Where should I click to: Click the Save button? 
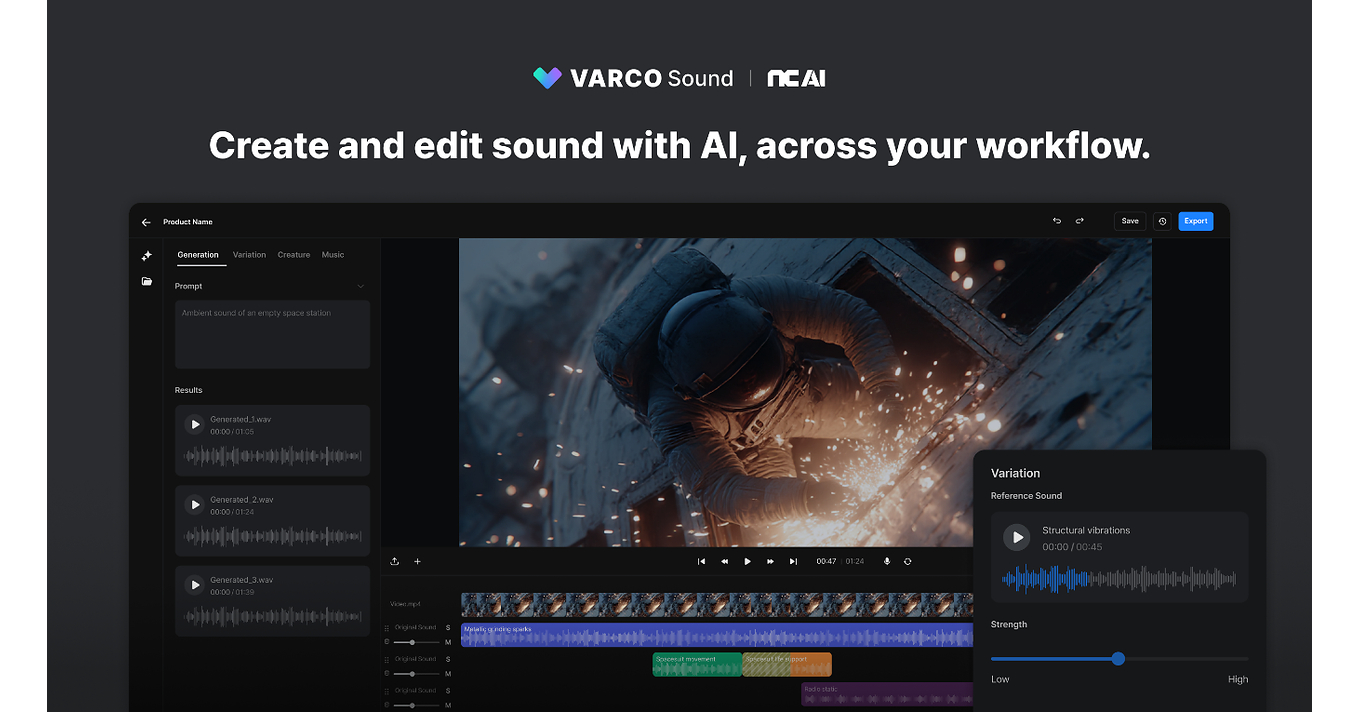pos(1130,221)
